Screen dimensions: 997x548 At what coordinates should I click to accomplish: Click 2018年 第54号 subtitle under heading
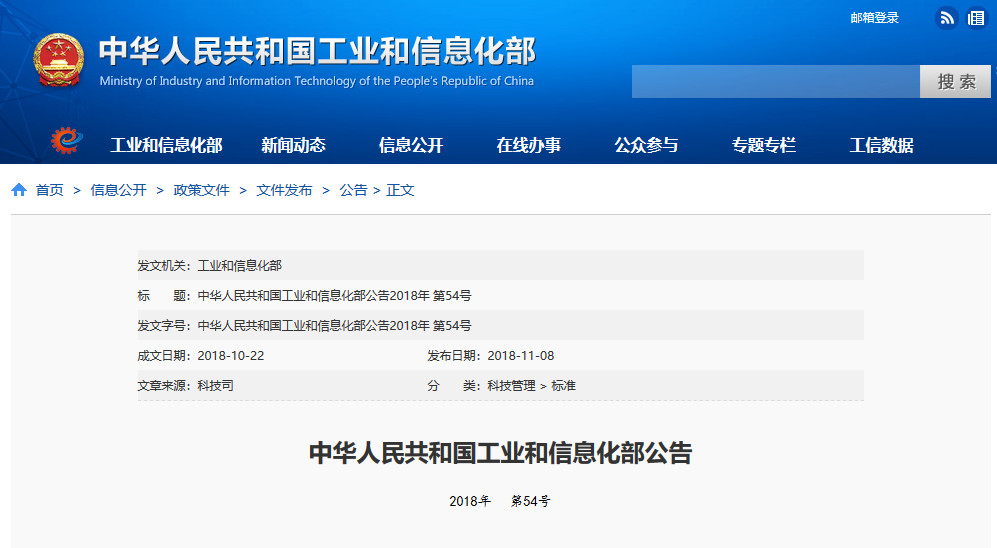(x=500, y=501)
